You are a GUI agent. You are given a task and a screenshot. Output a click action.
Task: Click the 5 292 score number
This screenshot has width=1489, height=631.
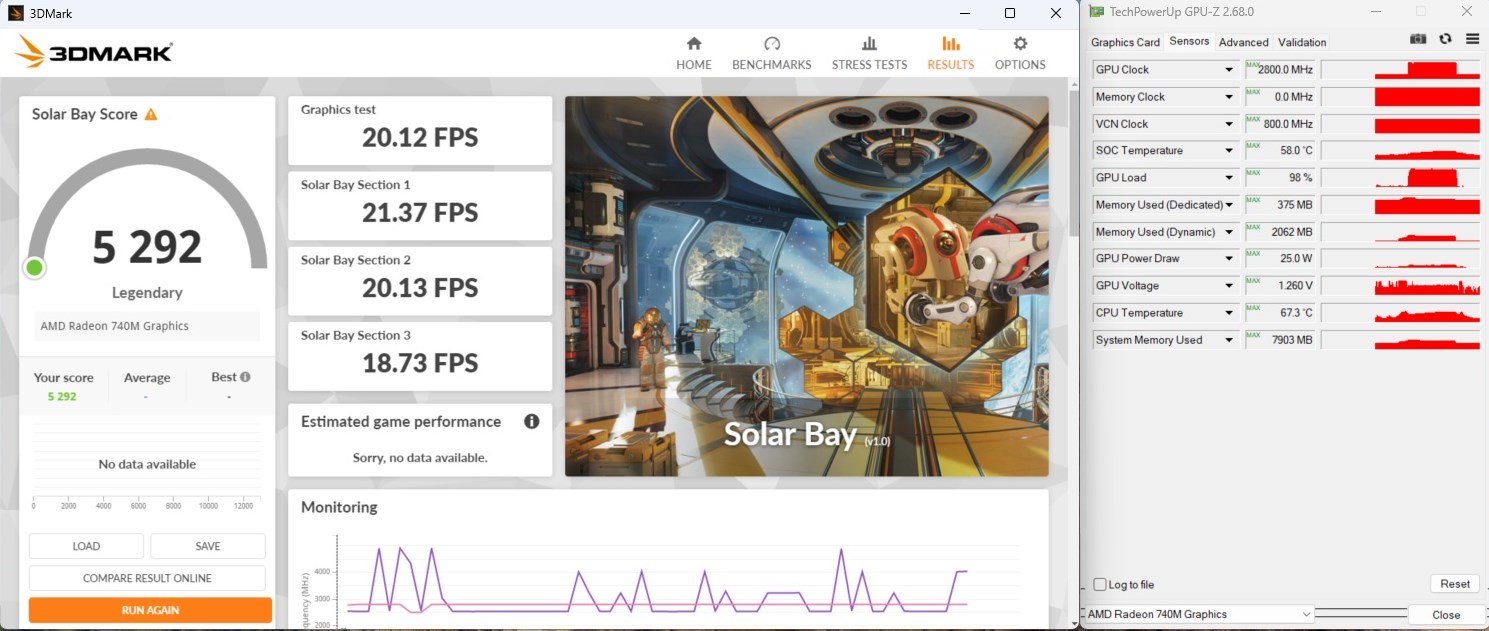click(x=147, y=247)
